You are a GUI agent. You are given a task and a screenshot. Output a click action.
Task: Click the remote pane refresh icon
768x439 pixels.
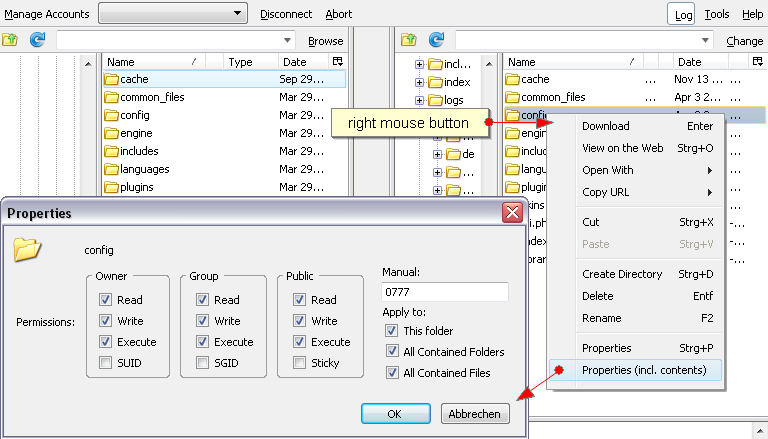point(436,40)
